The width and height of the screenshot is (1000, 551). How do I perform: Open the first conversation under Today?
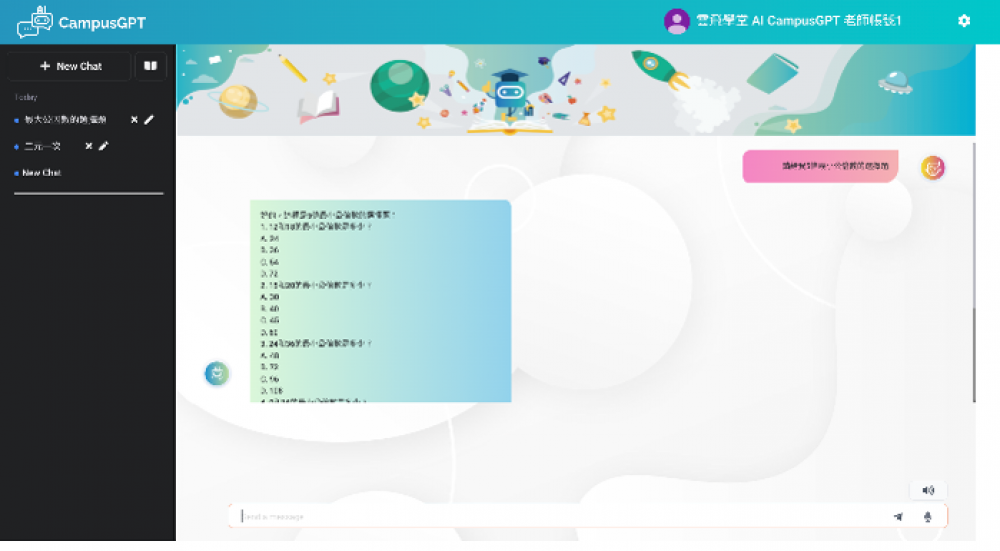65,120
